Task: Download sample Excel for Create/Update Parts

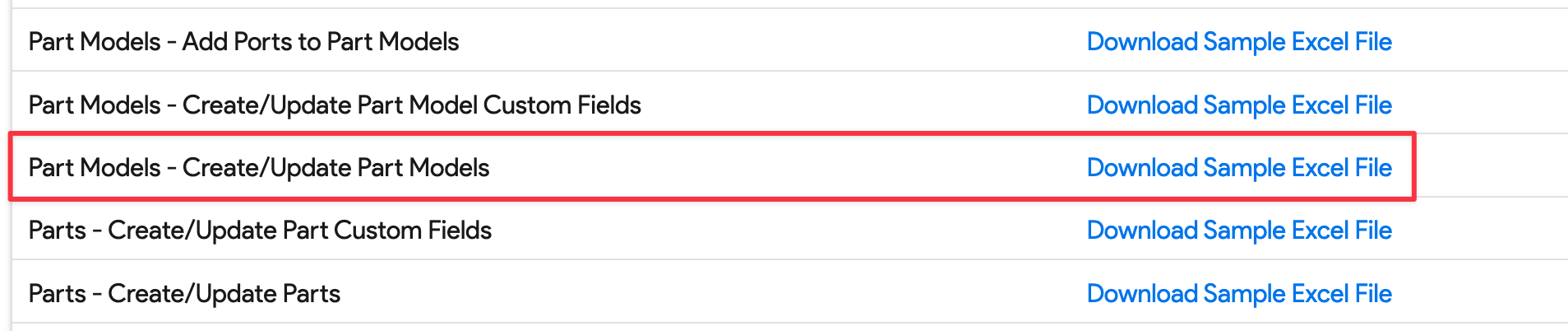Action: coord(1238,294)
